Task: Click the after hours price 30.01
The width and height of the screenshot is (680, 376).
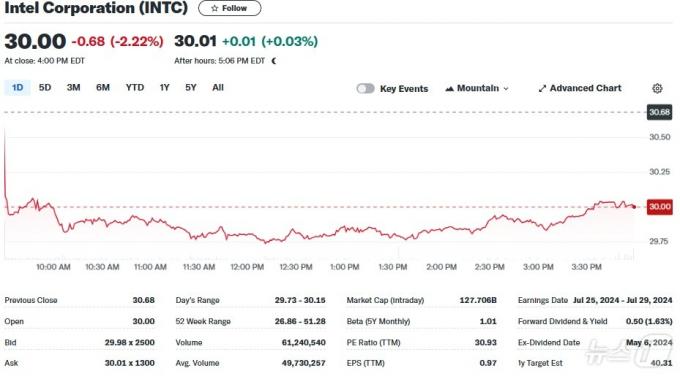Action: (195, 41)
